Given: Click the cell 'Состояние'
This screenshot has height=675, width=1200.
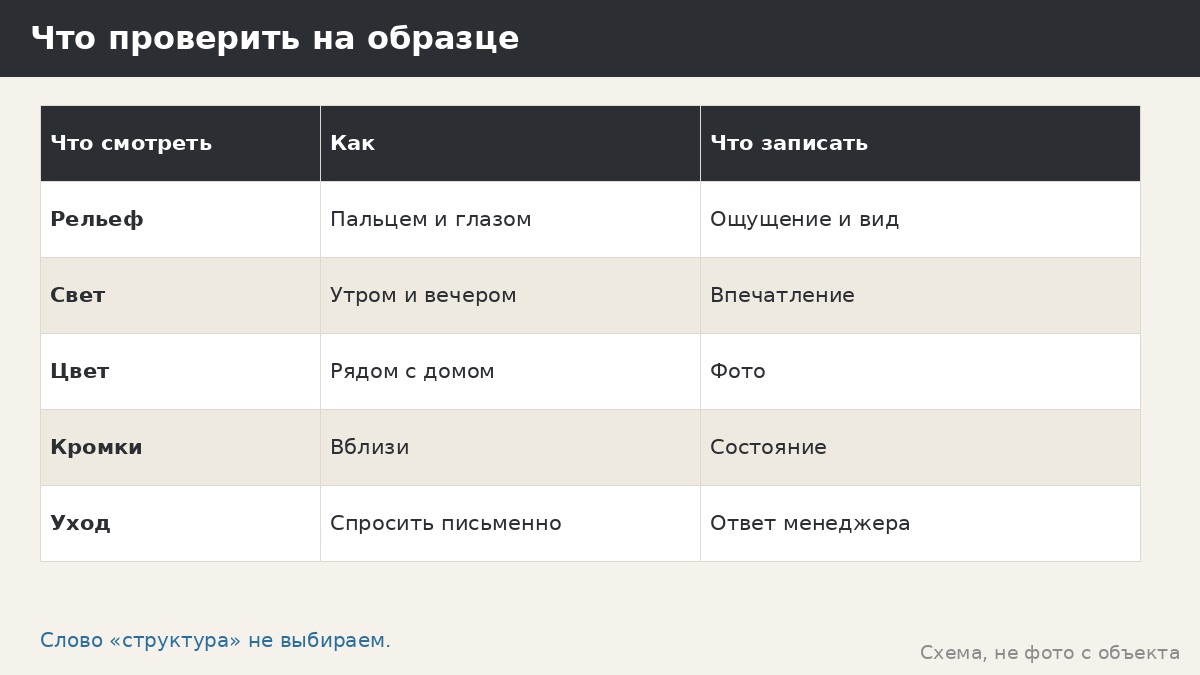Looking at the screenshot, I should 920,447.
